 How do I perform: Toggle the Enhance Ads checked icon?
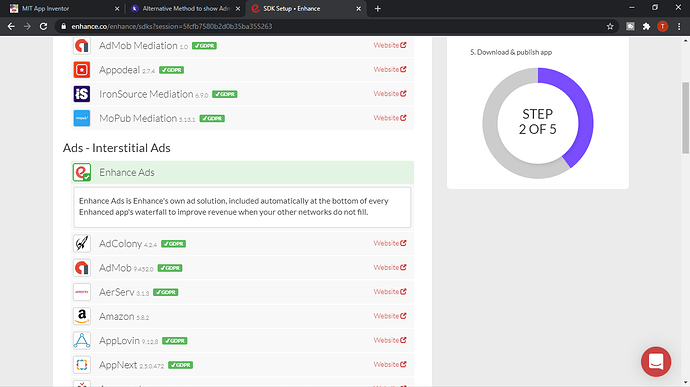(82, 172)
